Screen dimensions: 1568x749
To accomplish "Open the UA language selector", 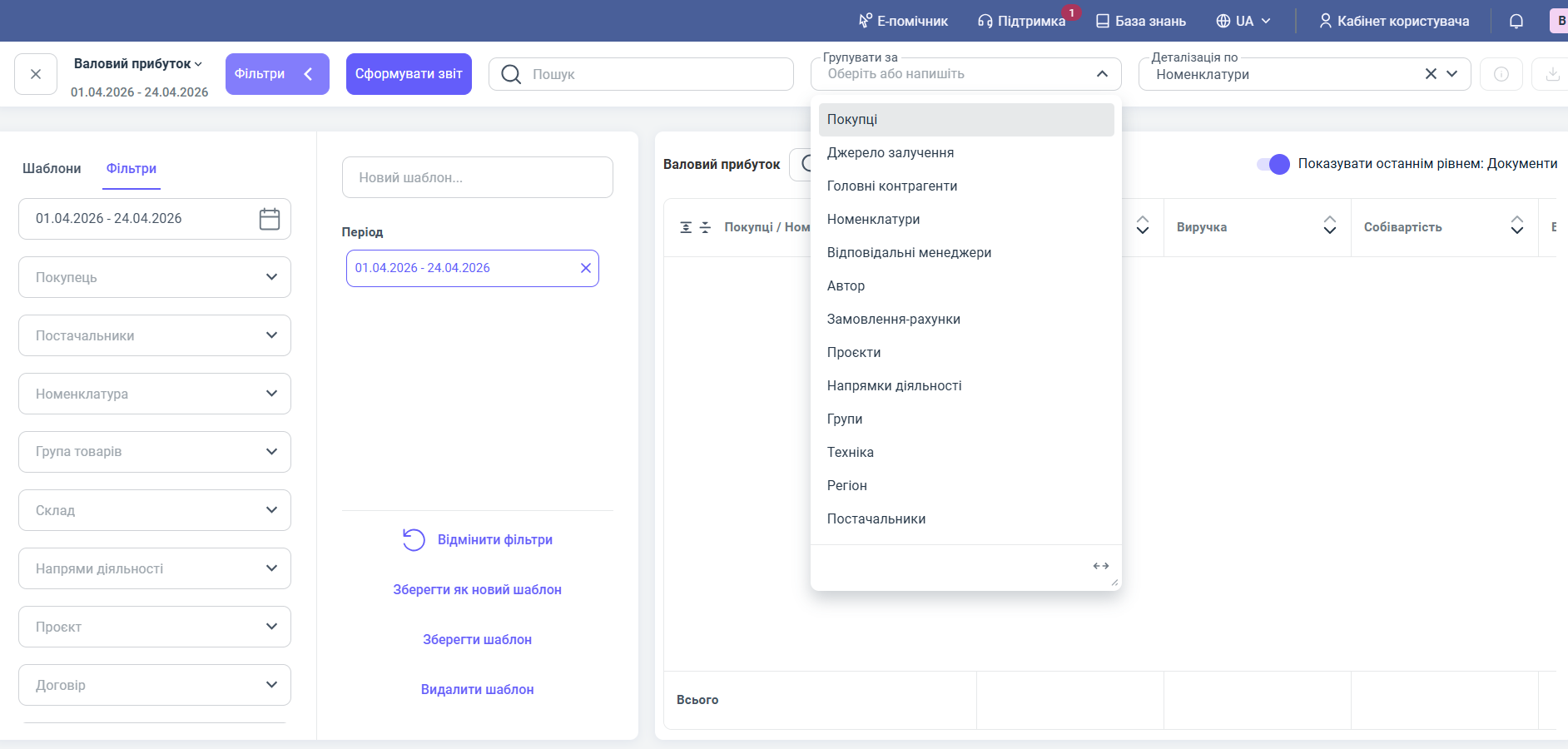I will [x=1243, y=21].
